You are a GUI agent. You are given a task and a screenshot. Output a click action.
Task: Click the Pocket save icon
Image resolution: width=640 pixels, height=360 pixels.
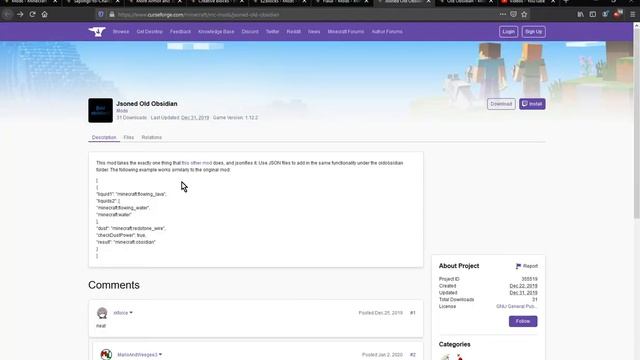coord(513,14)
